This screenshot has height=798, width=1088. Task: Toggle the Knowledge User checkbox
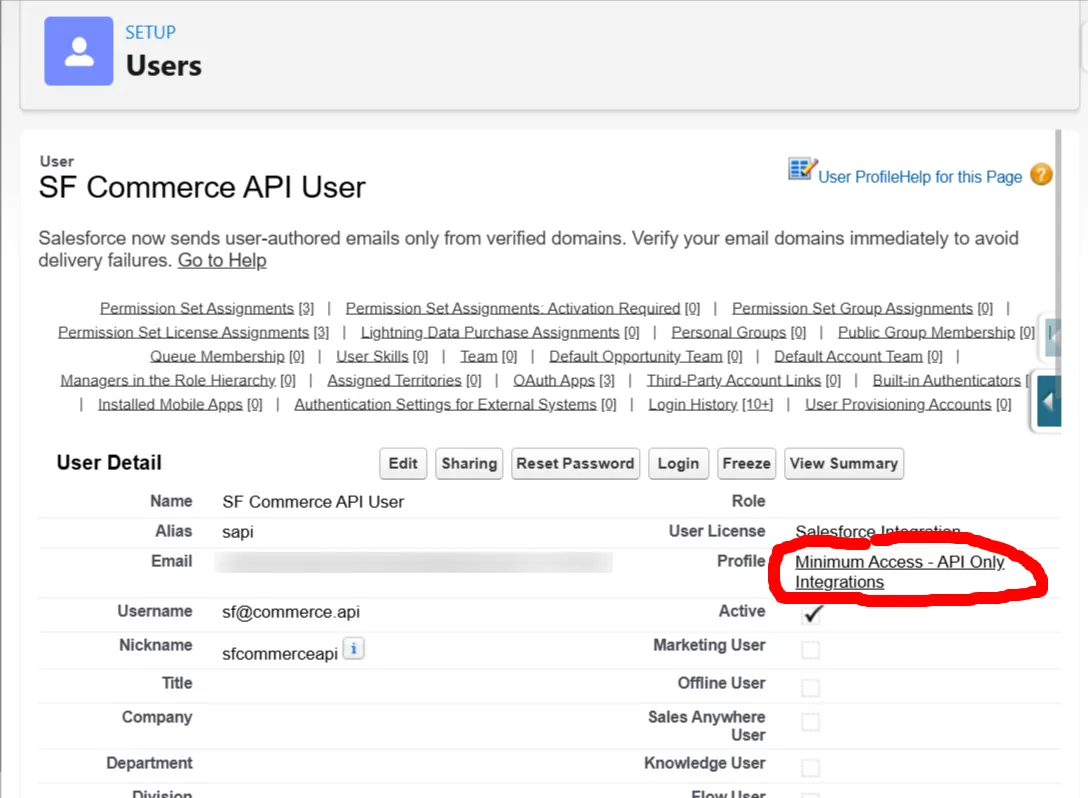(810, 767)
